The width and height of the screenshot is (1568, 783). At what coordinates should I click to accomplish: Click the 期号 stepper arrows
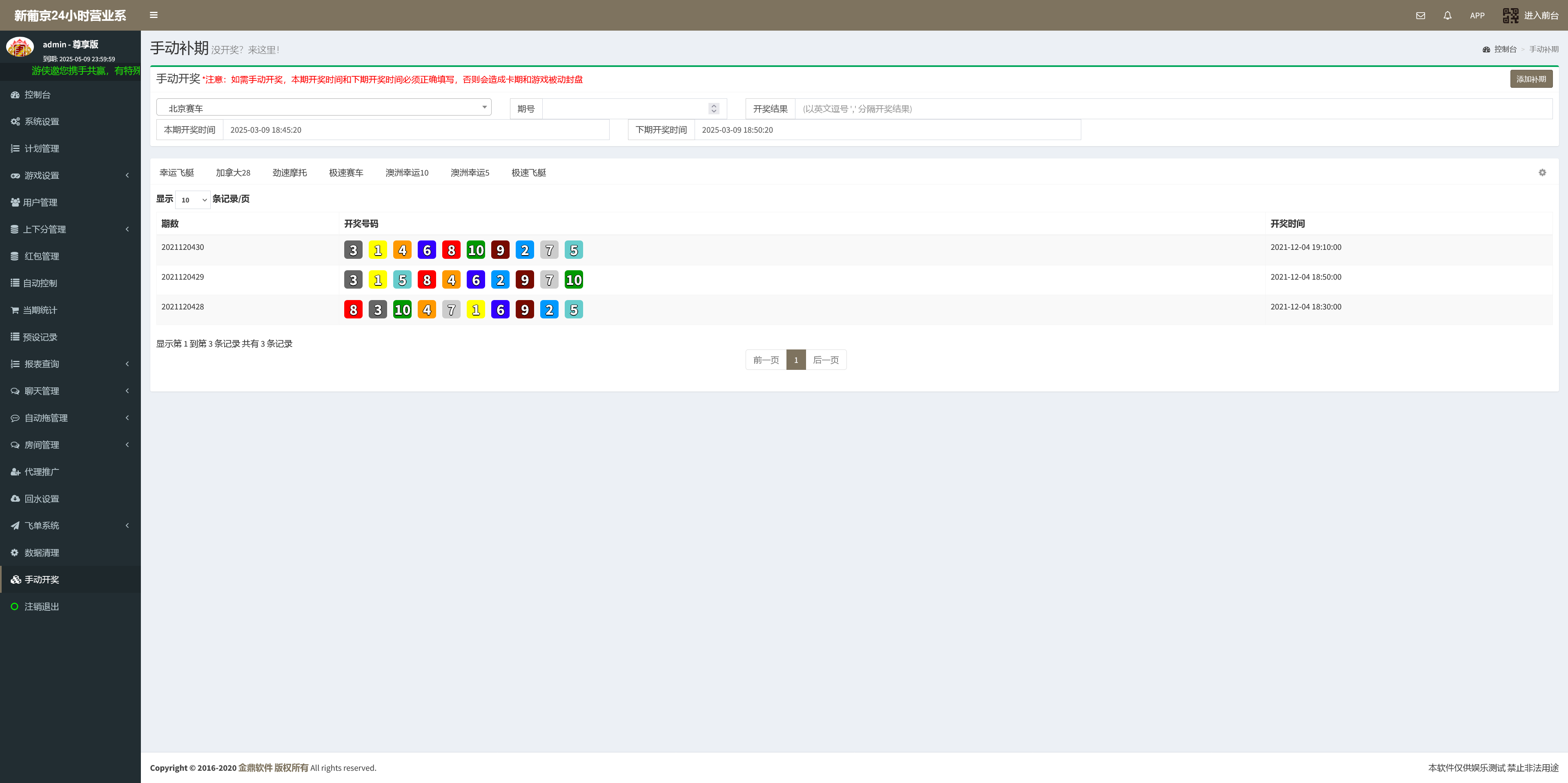[x=713, y=108]
